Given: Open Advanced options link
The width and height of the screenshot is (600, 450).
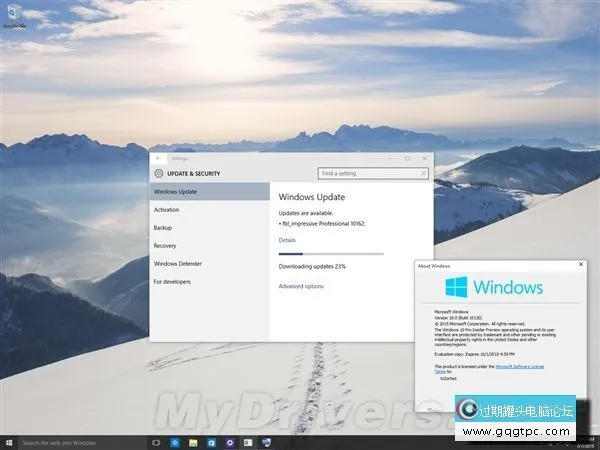Looking at the screenshot, I should pyautogui.click(x=301, y=286).
